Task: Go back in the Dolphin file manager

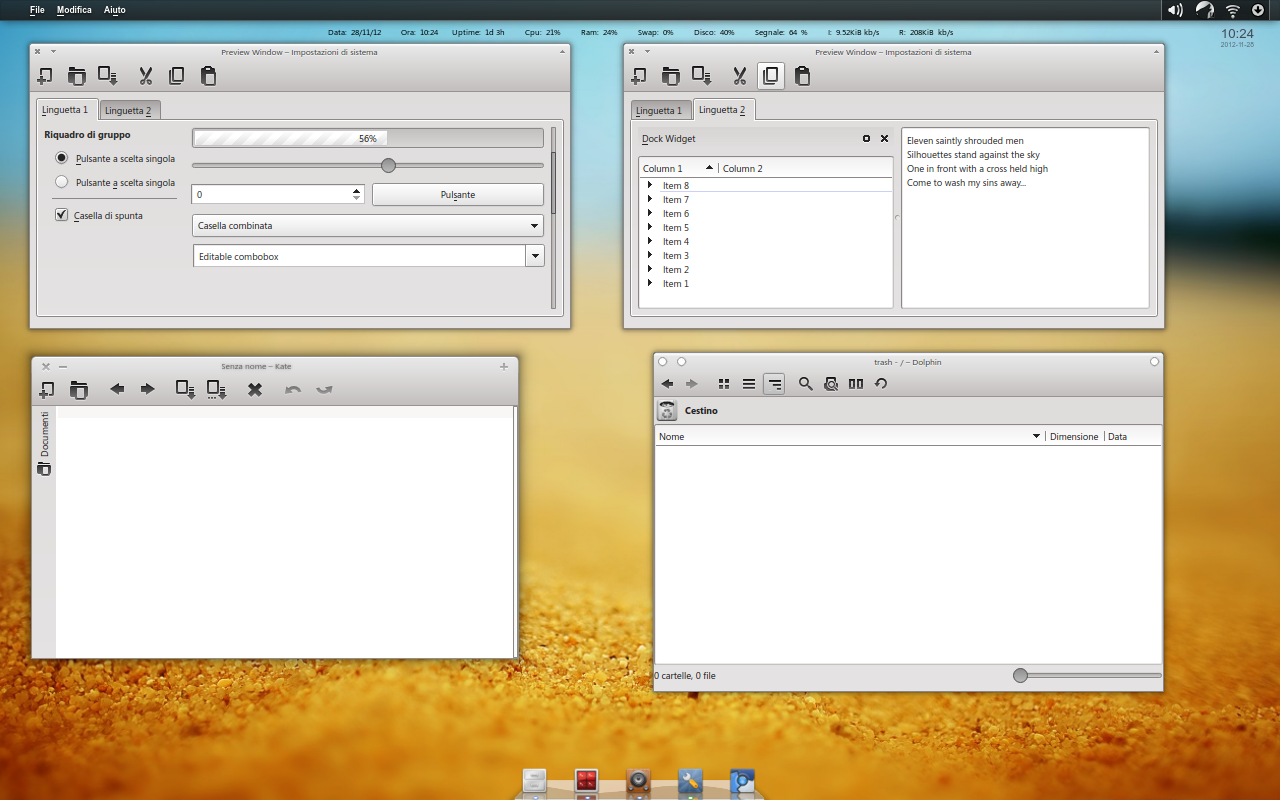Action: 667,383
